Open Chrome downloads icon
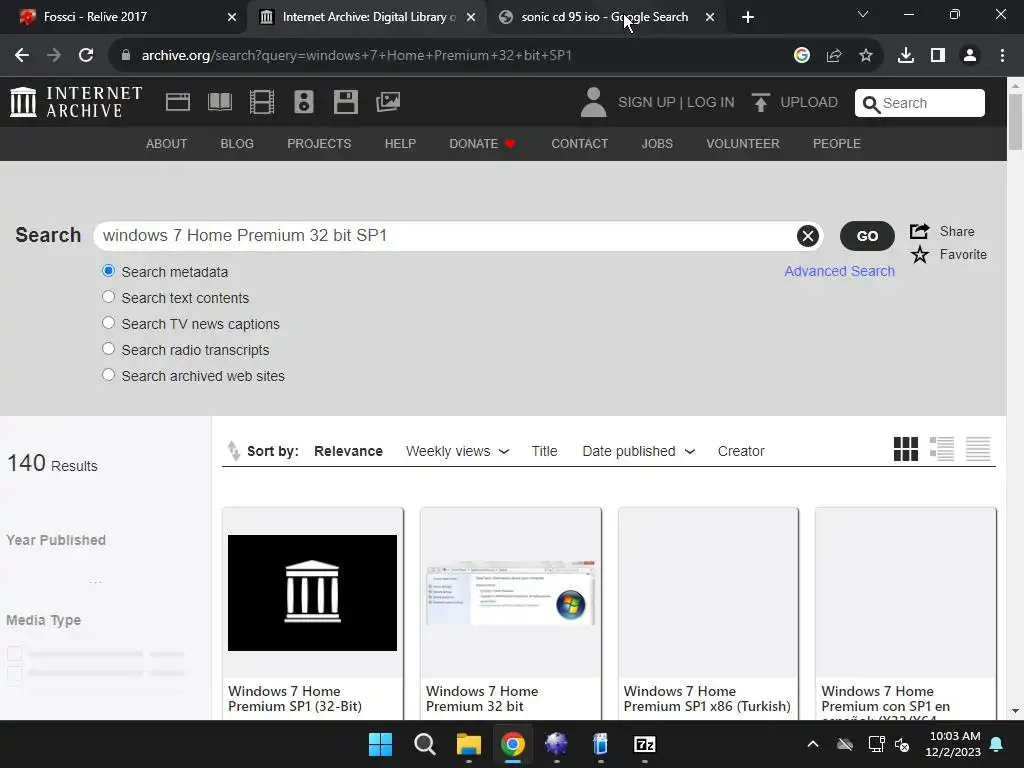The image size is (1024, 768). (905, 56)
